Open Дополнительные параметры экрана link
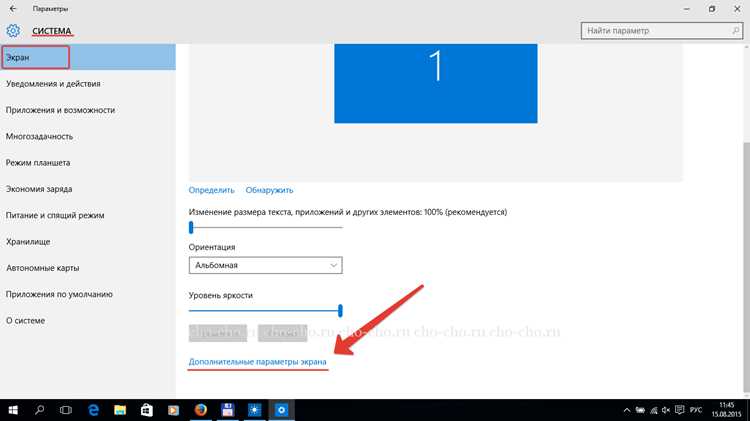The image size is (750, 421). 257,362
